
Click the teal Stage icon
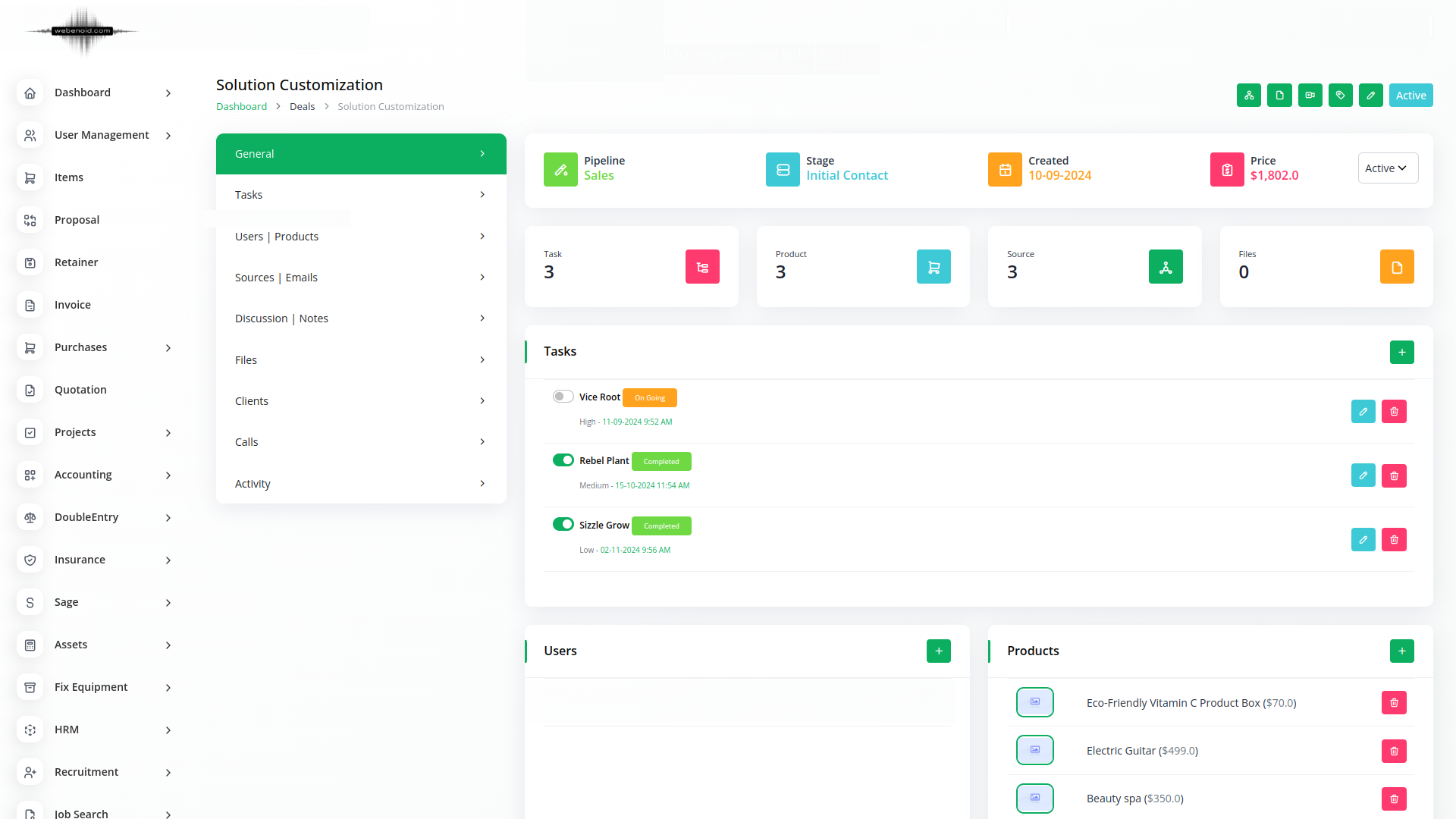click(x=783, y=170)
